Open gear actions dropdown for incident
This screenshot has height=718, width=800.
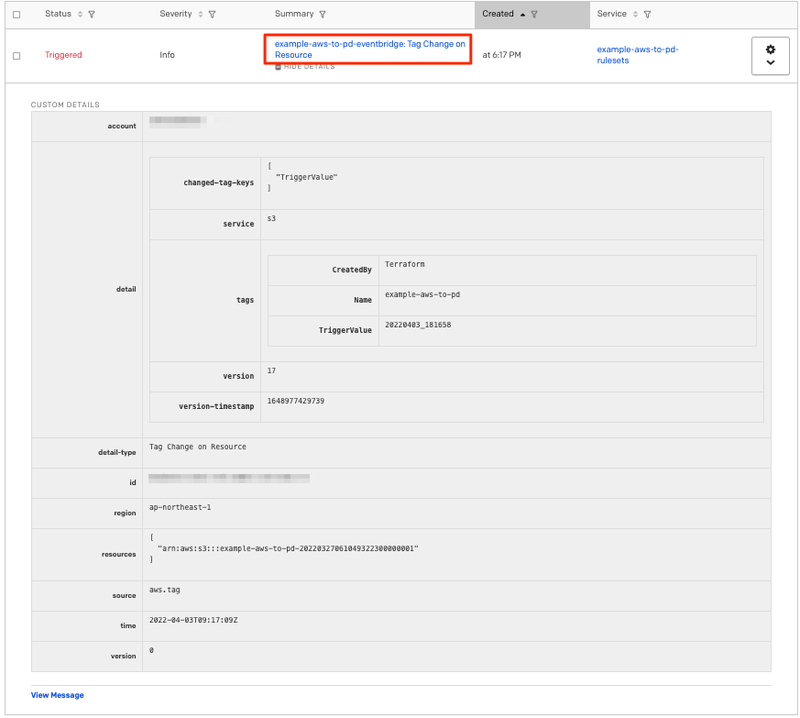coord(770,56)
